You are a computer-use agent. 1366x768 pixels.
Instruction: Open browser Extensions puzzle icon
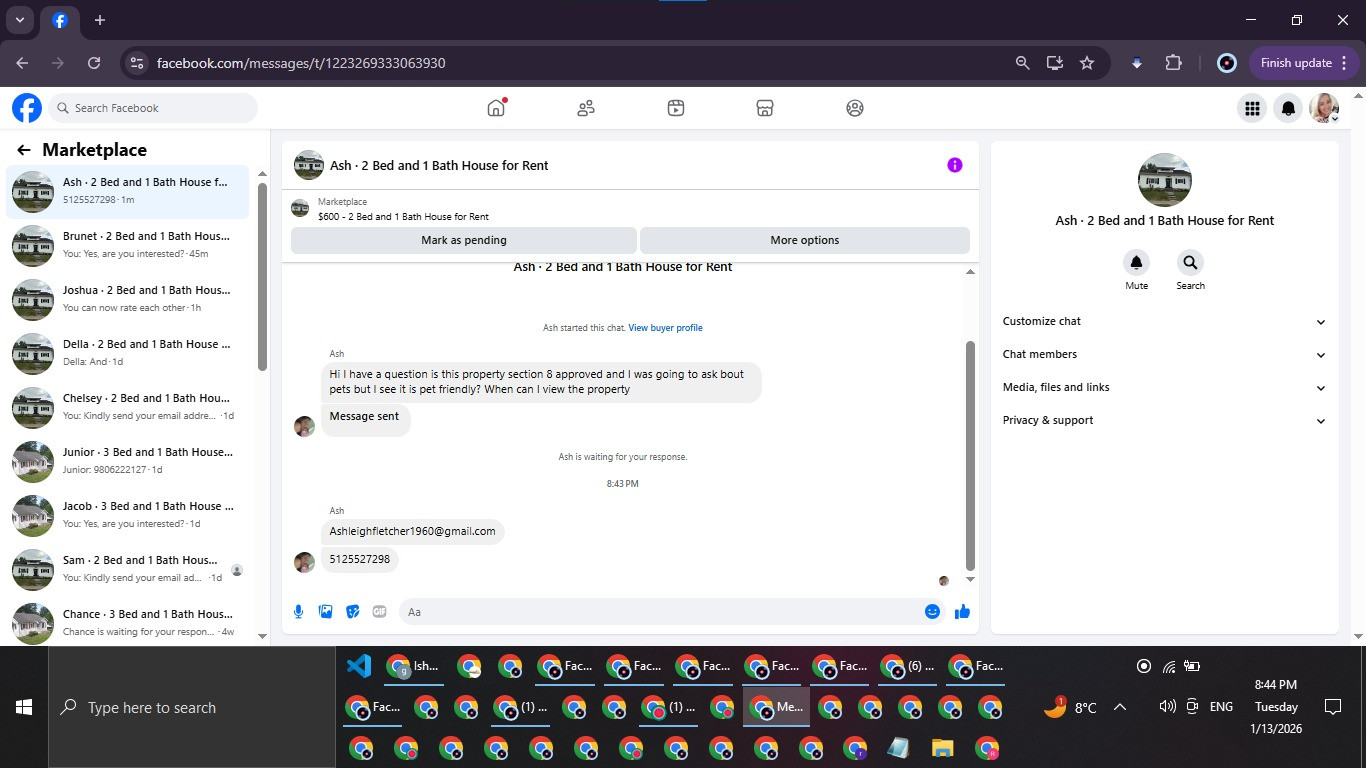[1173, 63]
